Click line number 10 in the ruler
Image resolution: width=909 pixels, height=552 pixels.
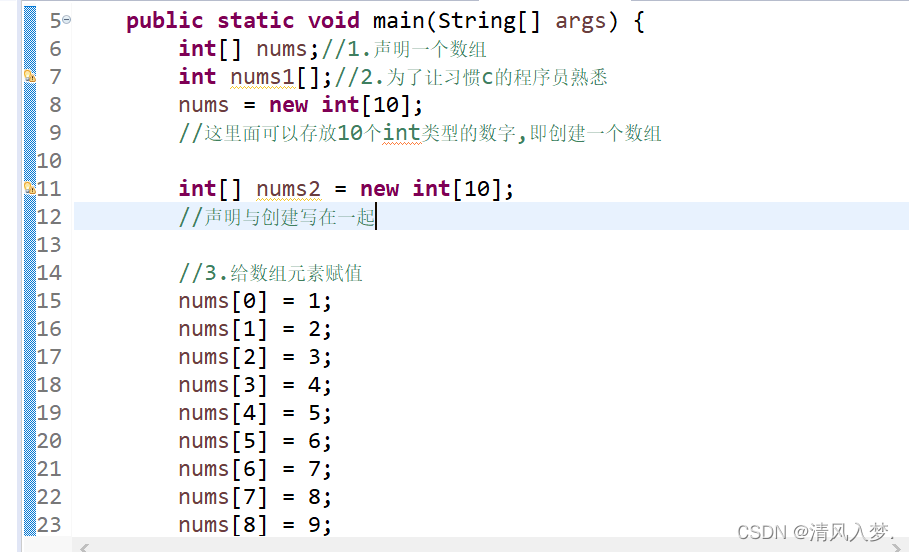49,161
